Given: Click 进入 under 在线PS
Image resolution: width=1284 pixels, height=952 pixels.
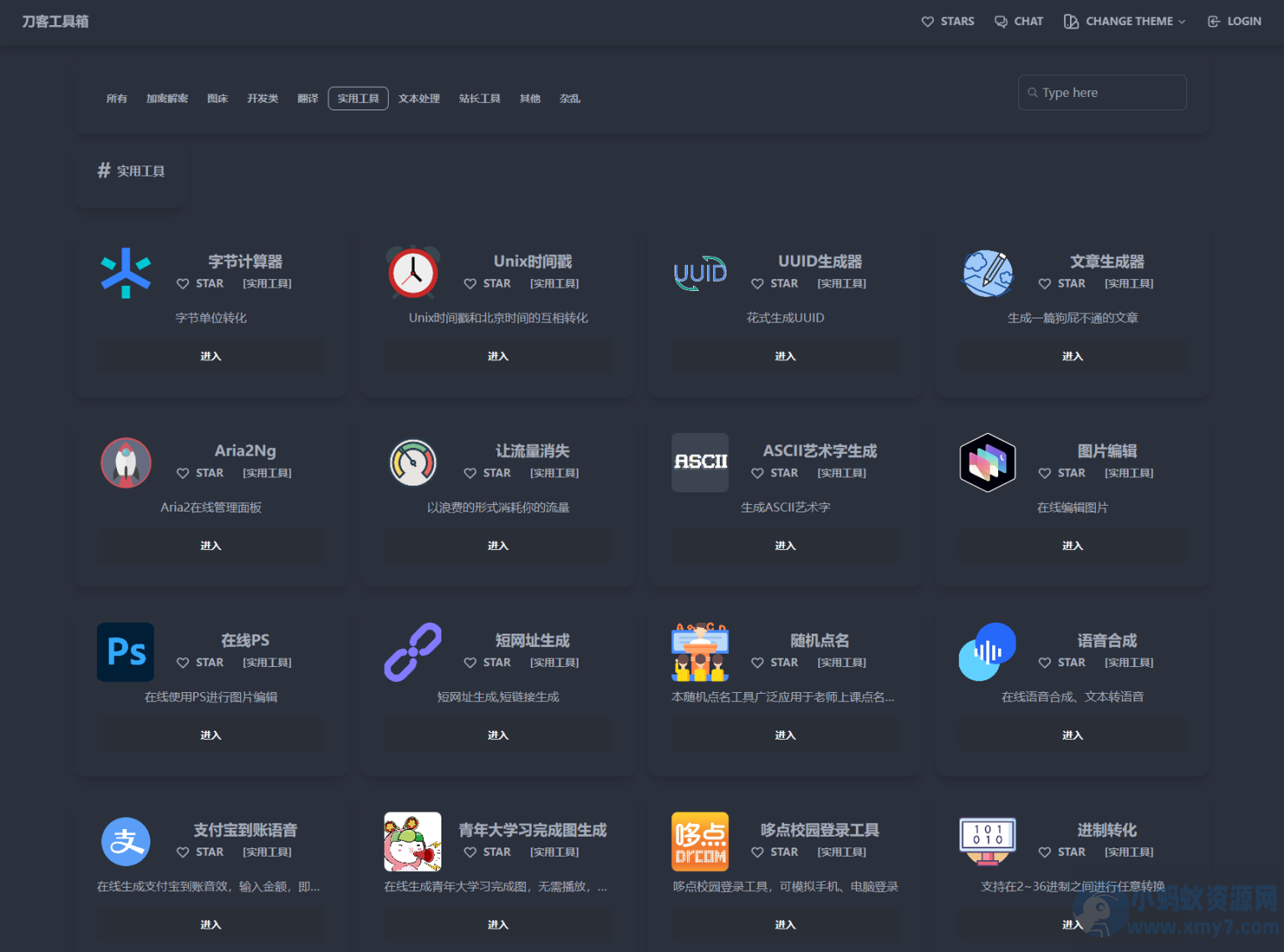Looking at the screenshot, I should (211, 736).
